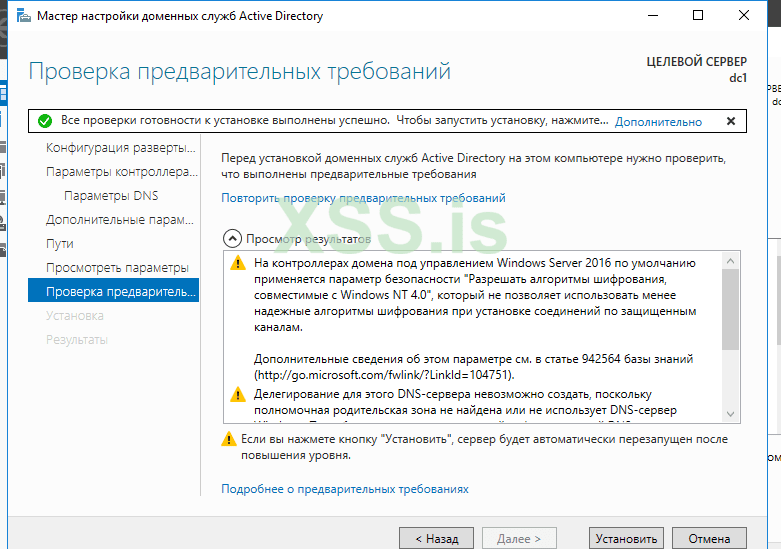This screenshot has width=781, height=549.
Task: Click the Отмена button
Action: tap(709, 538)
